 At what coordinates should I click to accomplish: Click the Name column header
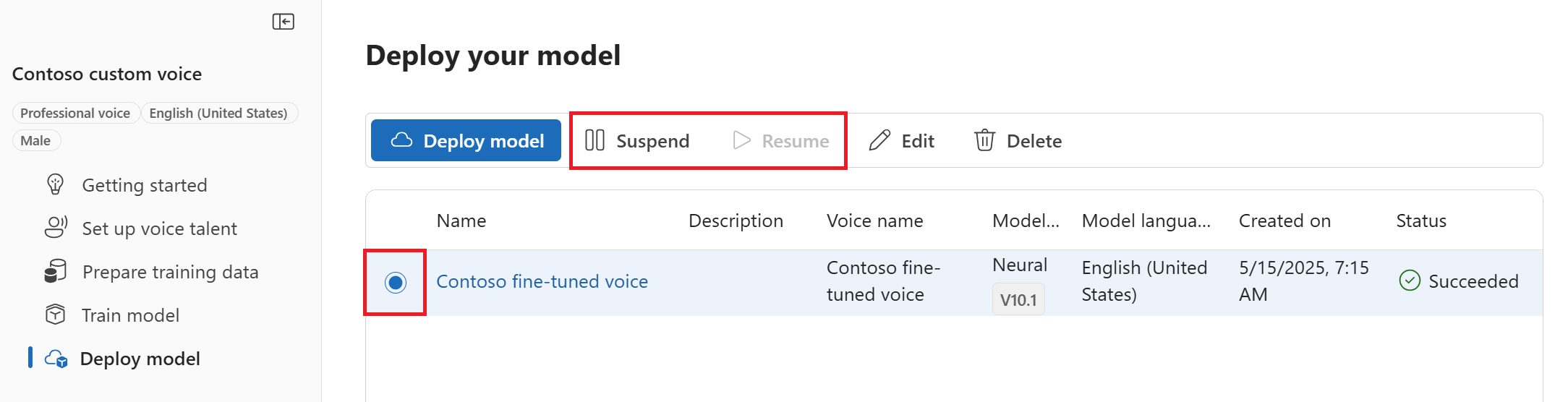tap(461, 221)
